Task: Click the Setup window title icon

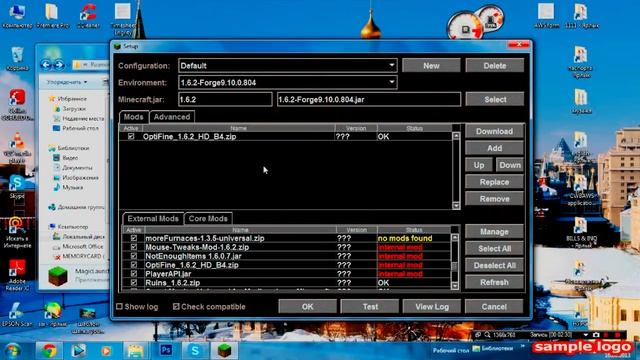Action: (118, 46)
